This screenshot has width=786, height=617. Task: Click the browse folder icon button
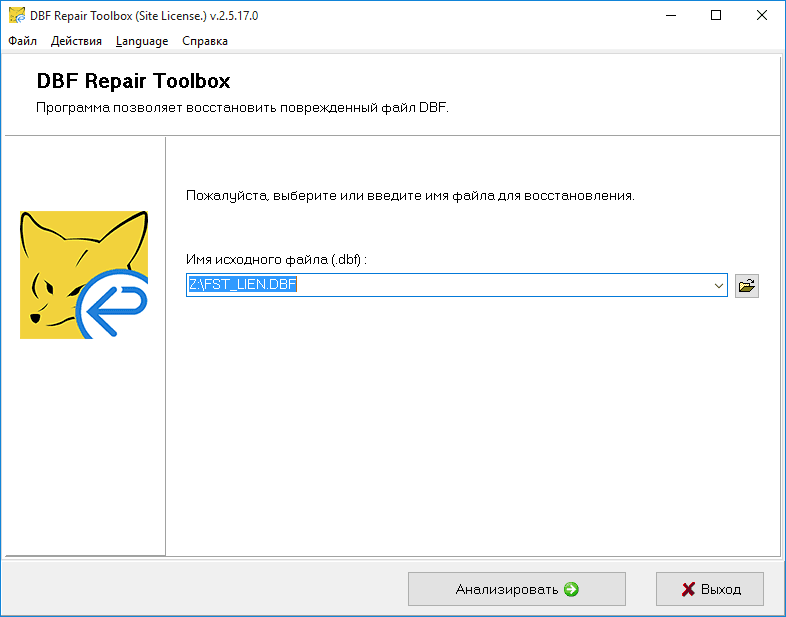pyautogui.click(x=746, y=286)
